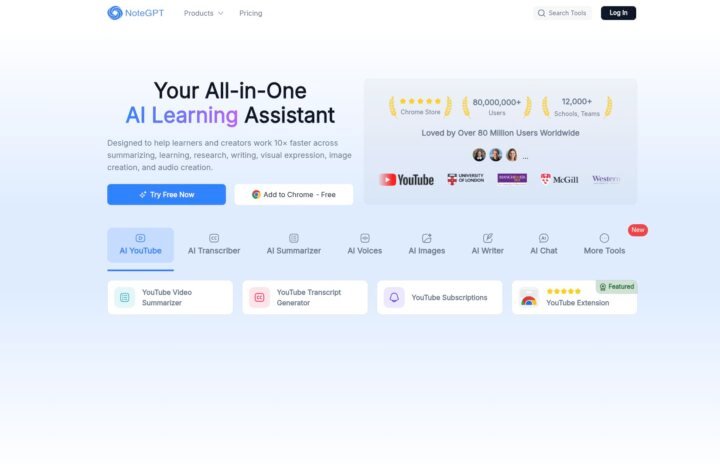Open the YouTube Transcript Generator card
Image resolution: width=720 pixels, height=471 pixels.
[305, 297]
